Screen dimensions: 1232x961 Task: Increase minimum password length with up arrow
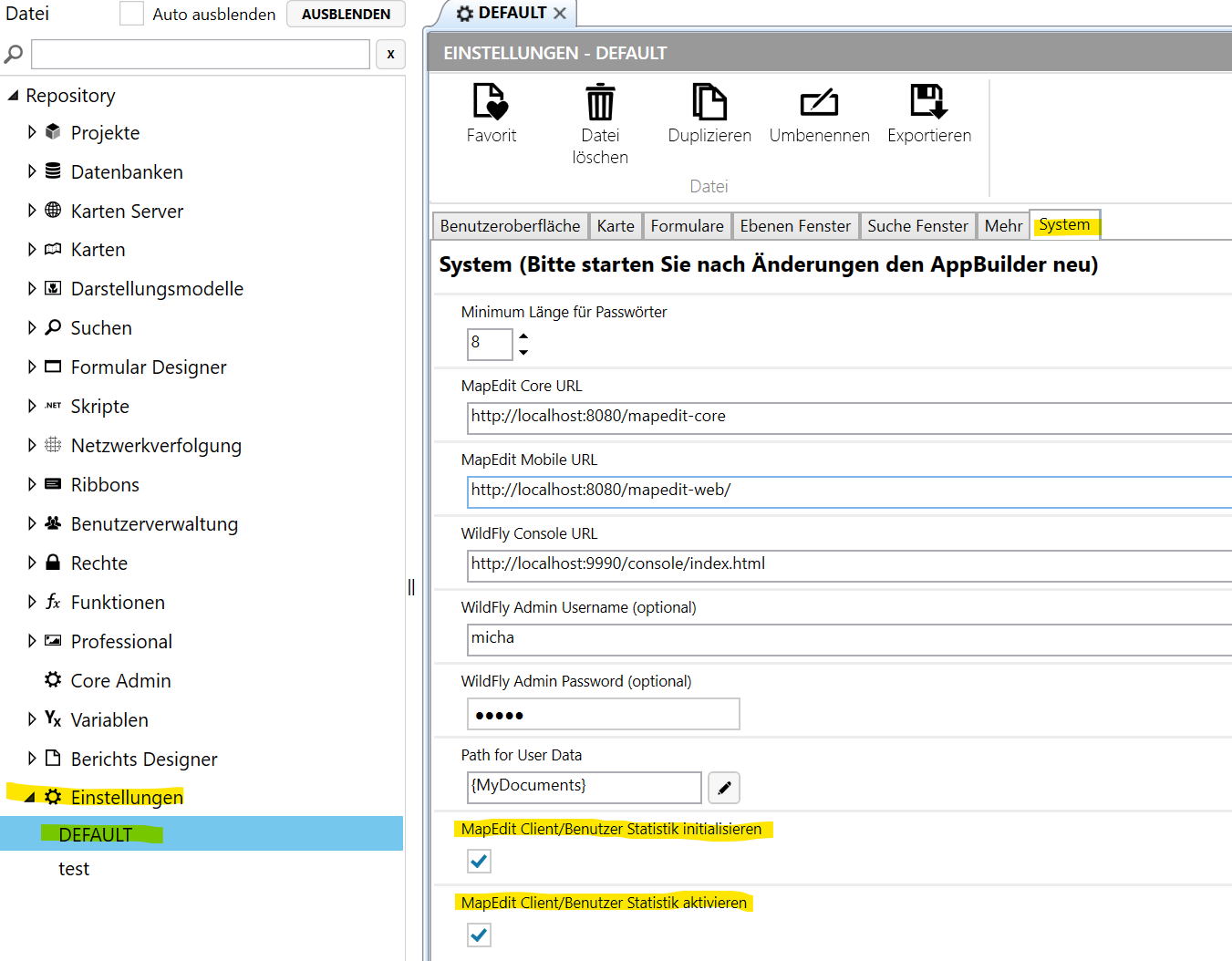(x=523, y=336)
